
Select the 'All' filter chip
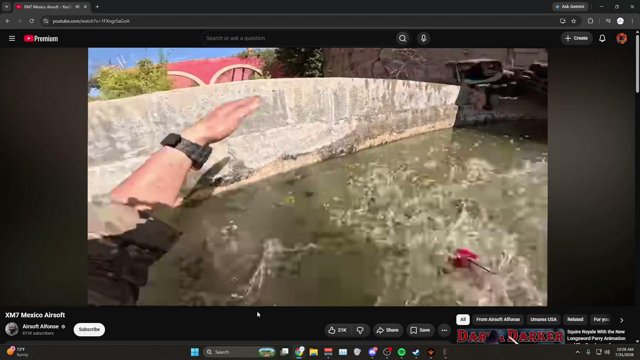462,320
